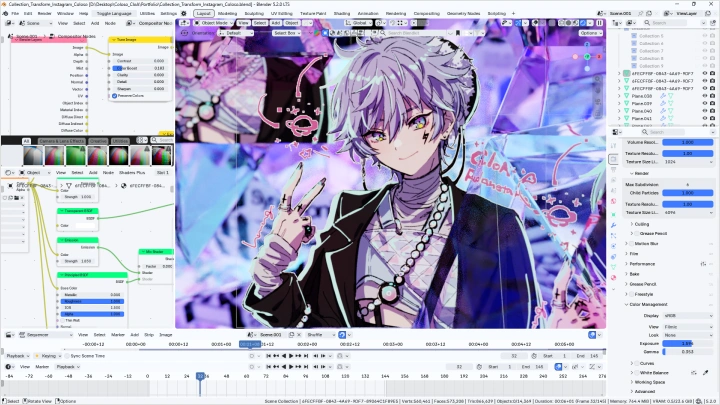Click the BlenderKit bookmark icon in viewport header

pos(458,33)
